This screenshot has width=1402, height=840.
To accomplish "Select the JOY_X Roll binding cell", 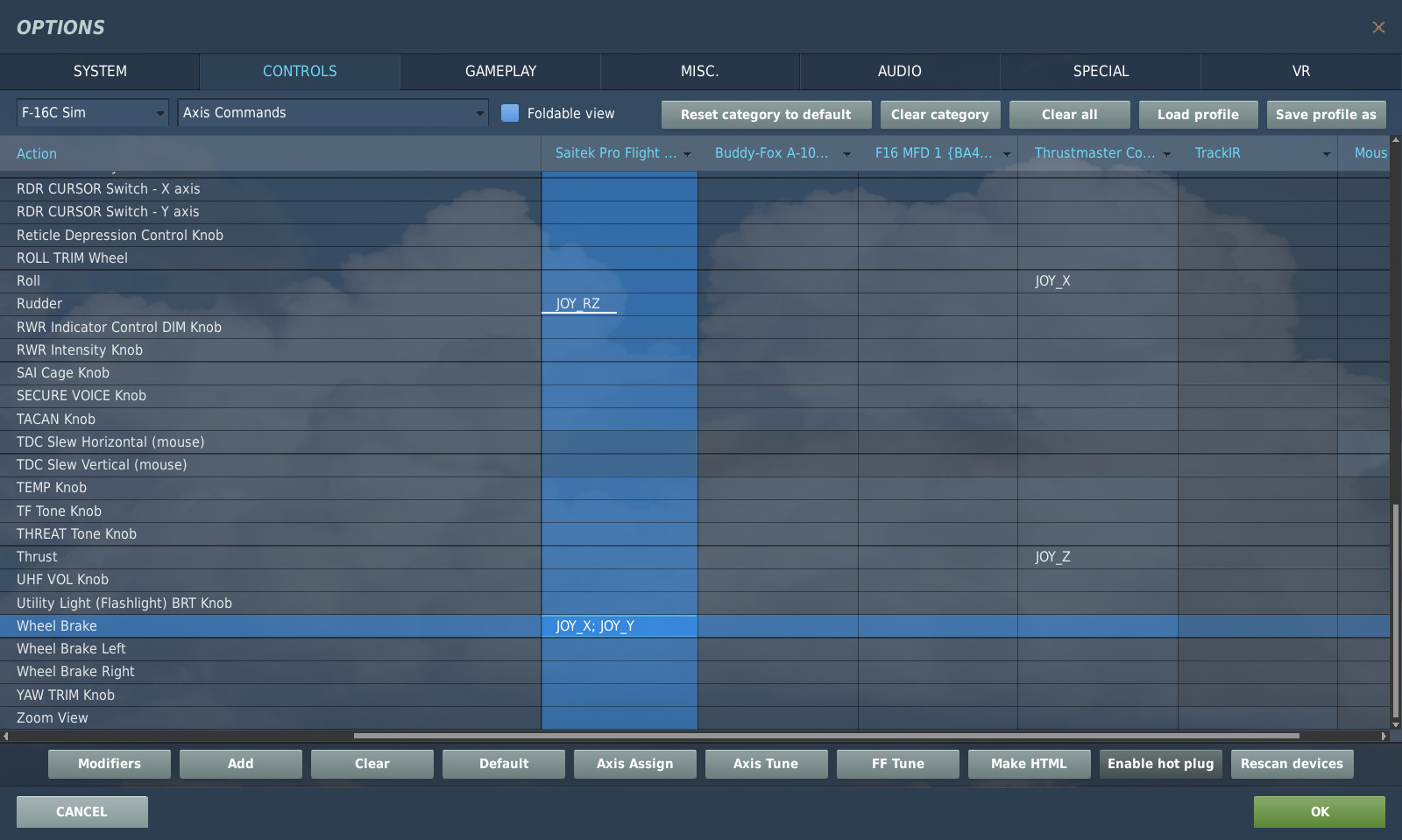I will coord(1098,281).
